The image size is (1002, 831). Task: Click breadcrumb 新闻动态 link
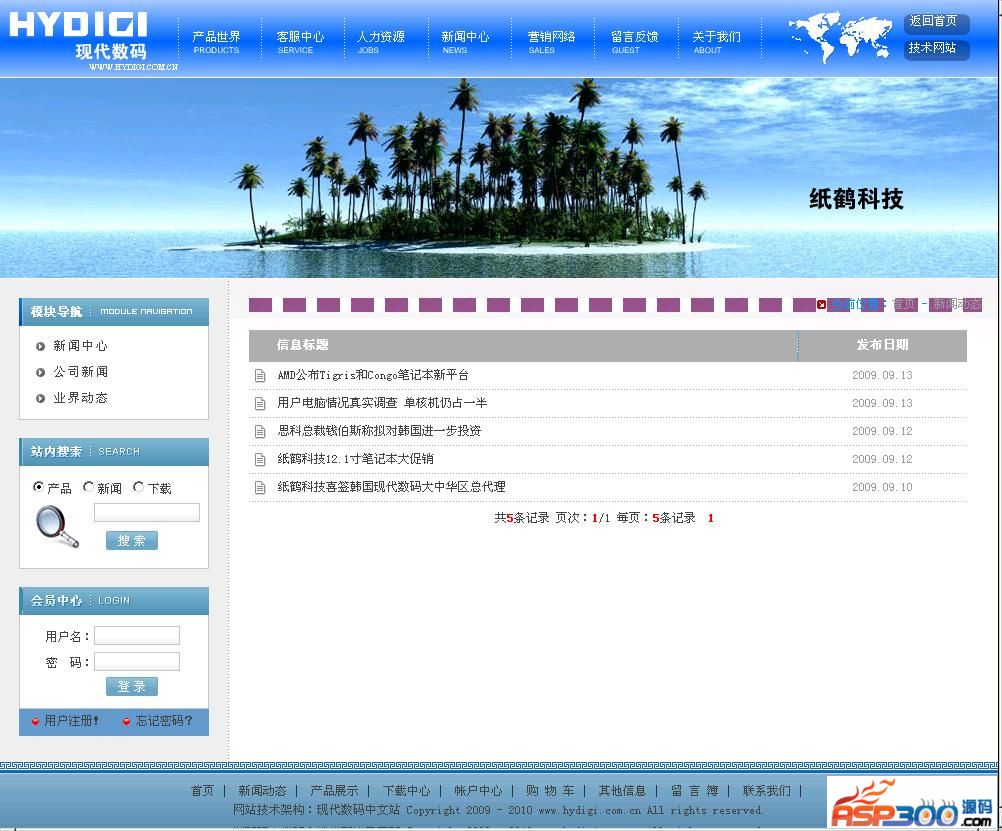point(956,304)
